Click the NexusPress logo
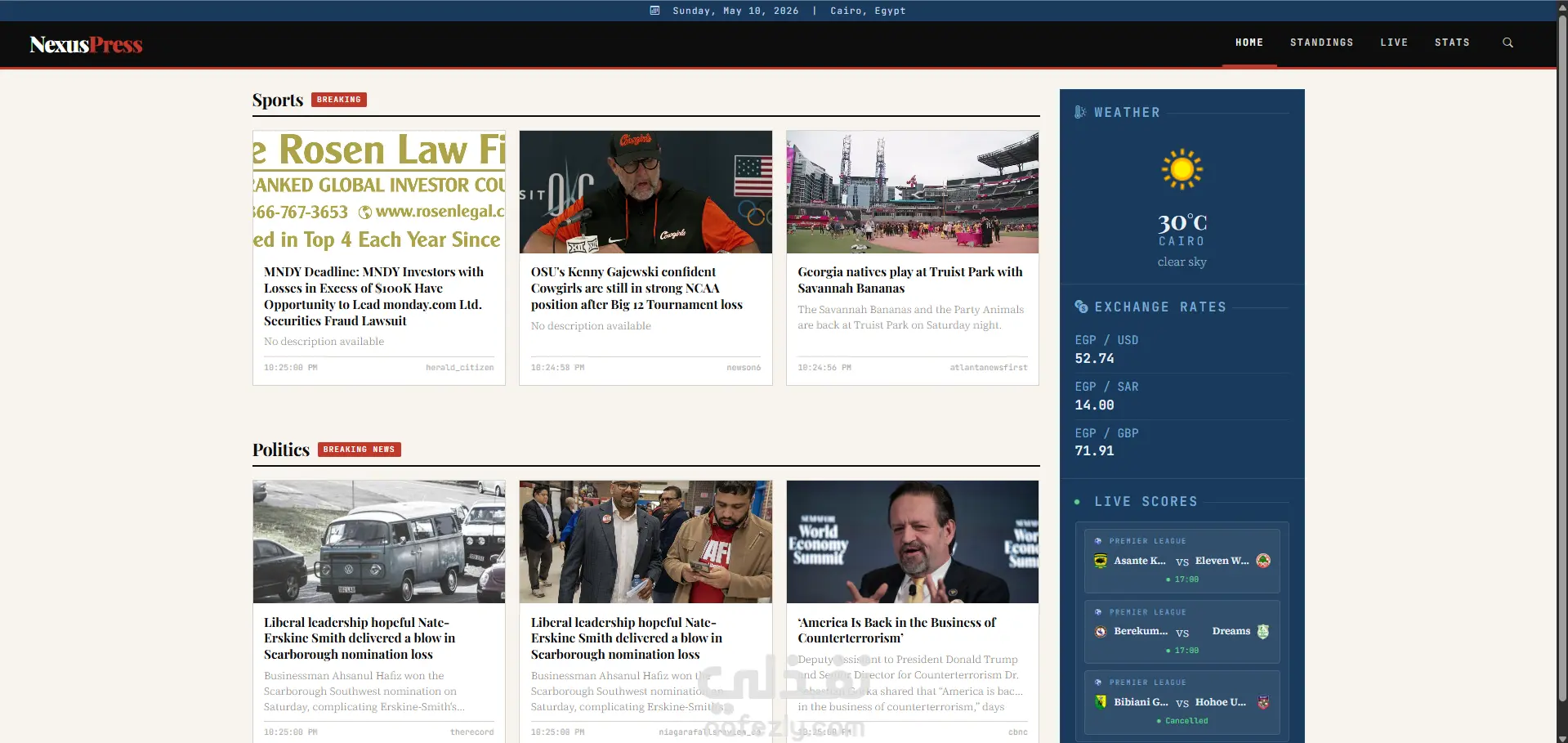 coord(86,44)
